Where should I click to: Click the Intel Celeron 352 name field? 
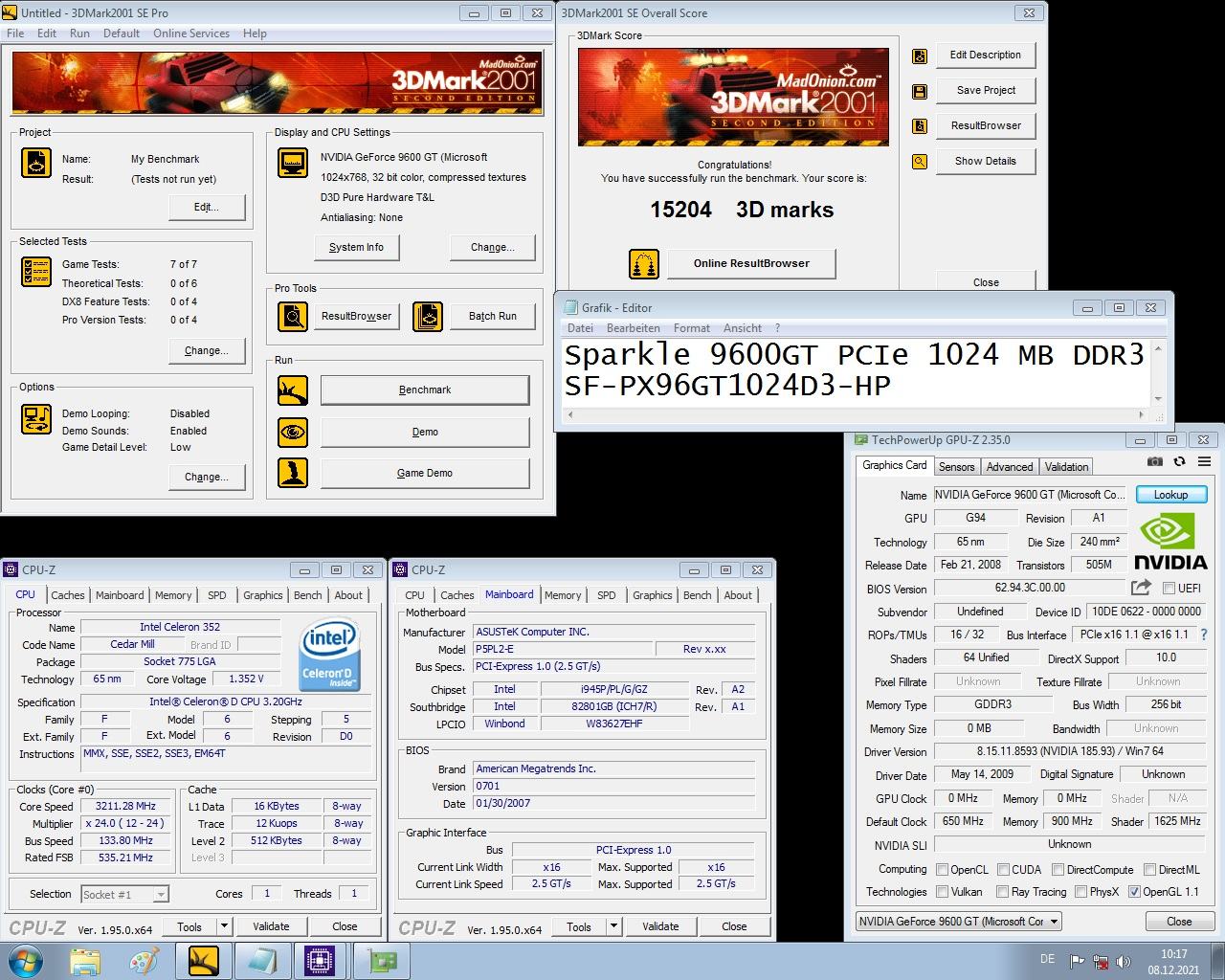coord(180,627)
